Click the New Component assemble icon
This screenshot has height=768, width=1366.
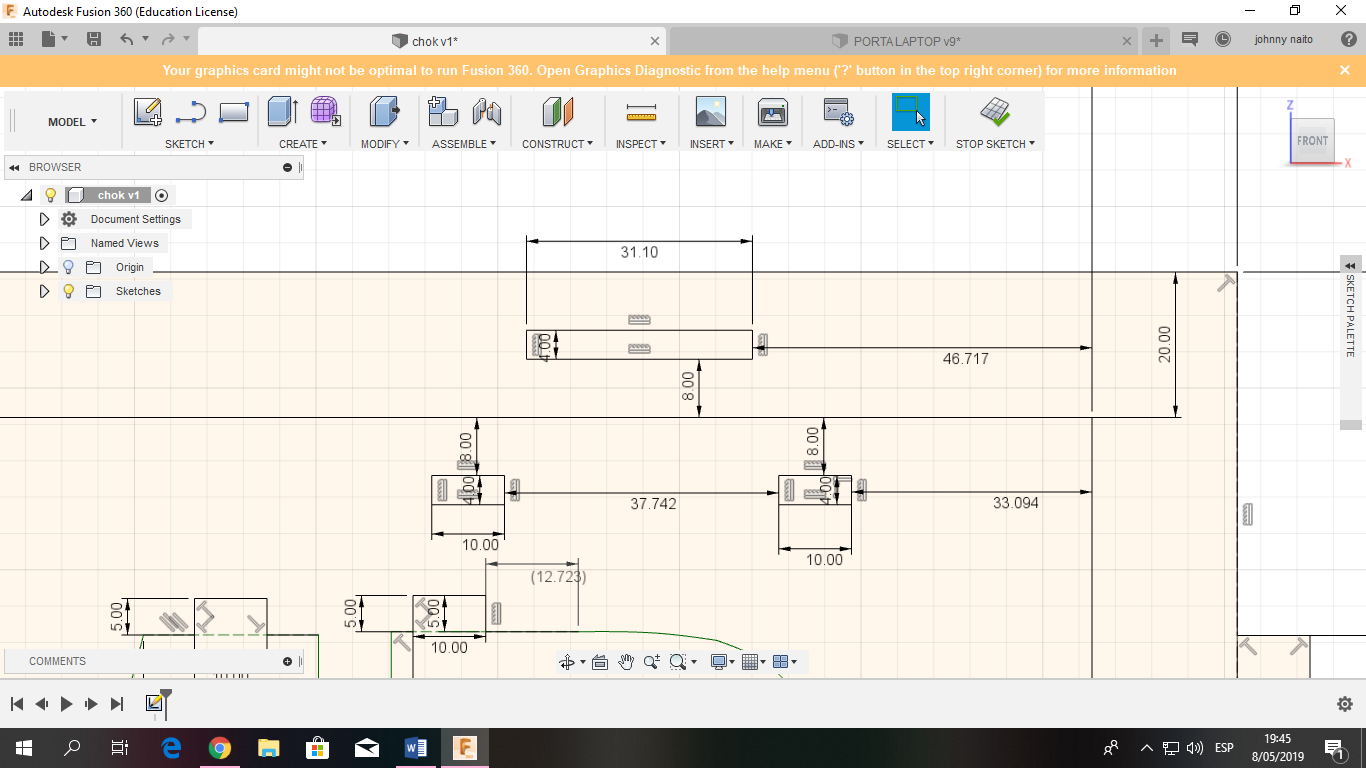tap(443, 112)
